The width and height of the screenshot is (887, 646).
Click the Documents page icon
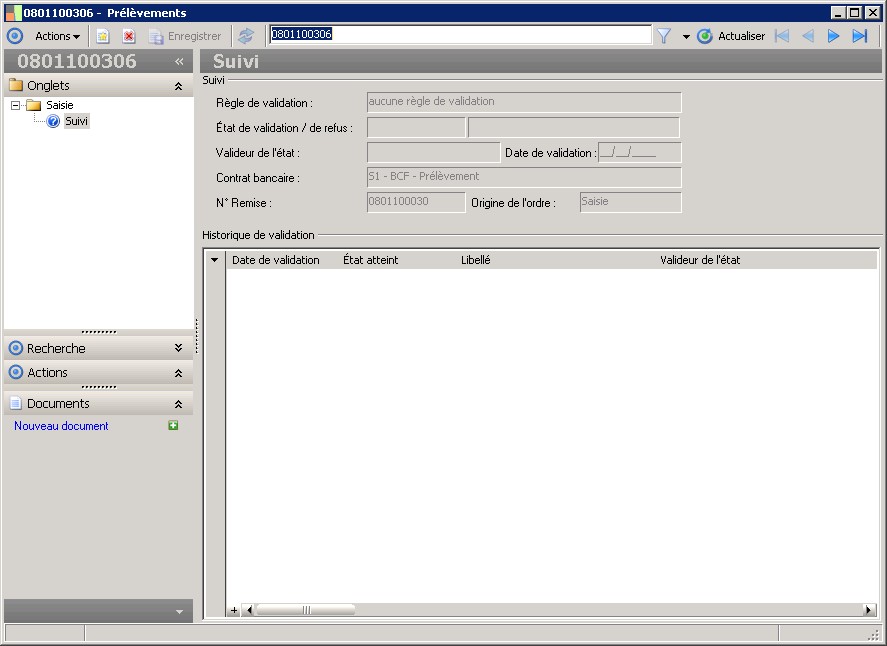point(16,403)
